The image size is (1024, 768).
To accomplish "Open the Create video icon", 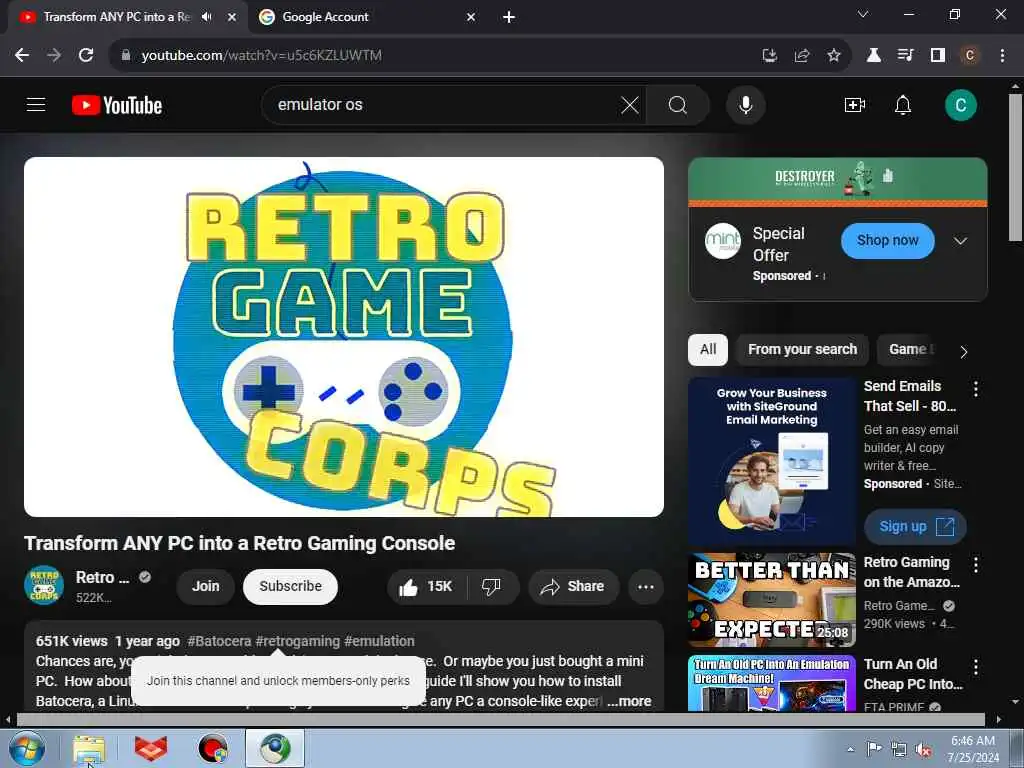I will [855, 105].
